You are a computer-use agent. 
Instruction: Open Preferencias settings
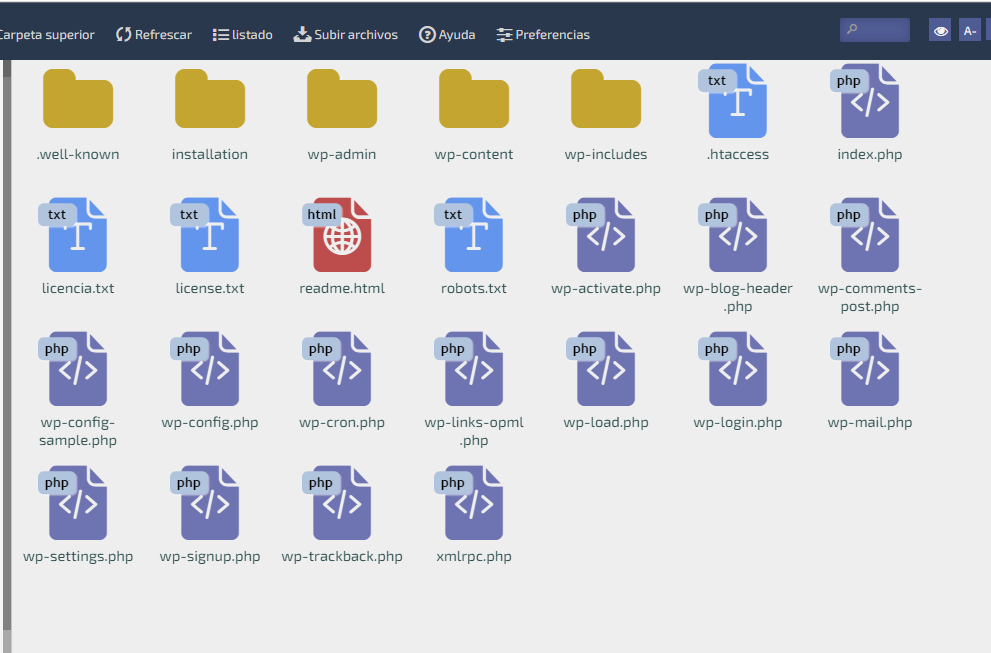point(543,34)
